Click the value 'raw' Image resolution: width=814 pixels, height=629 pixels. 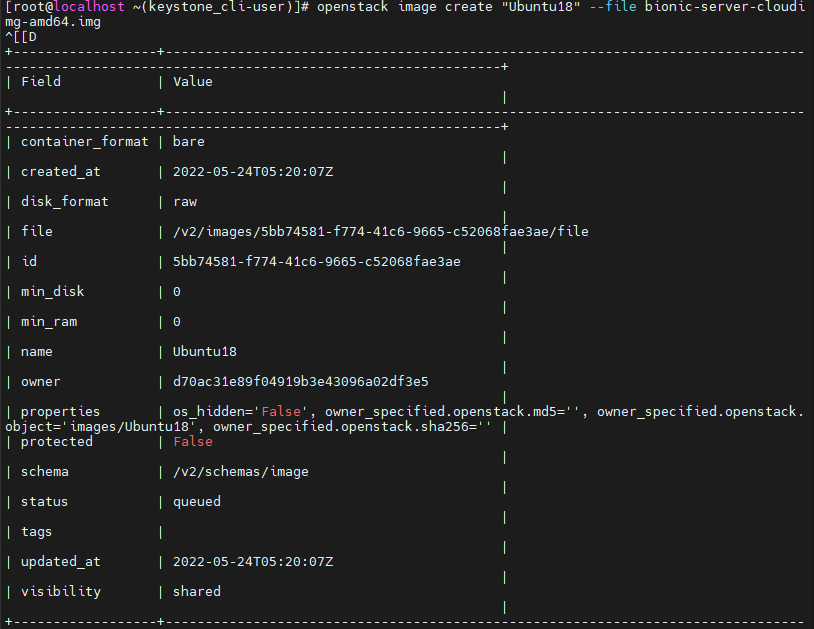[x=185, y=202]
